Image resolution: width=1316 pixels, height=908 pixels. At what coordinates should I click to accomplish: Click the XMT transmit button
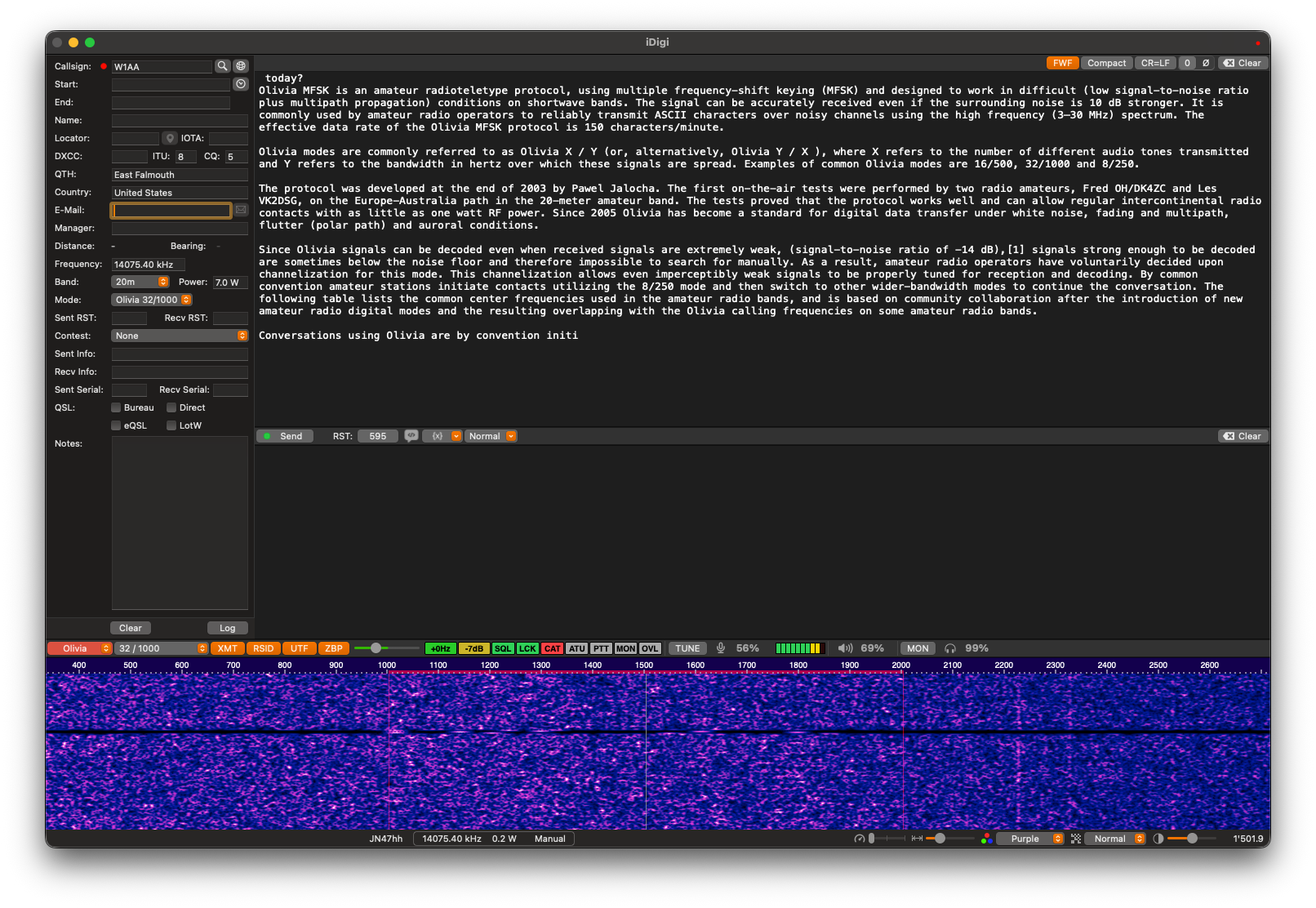pyautogui.click(x=228, y=648)
